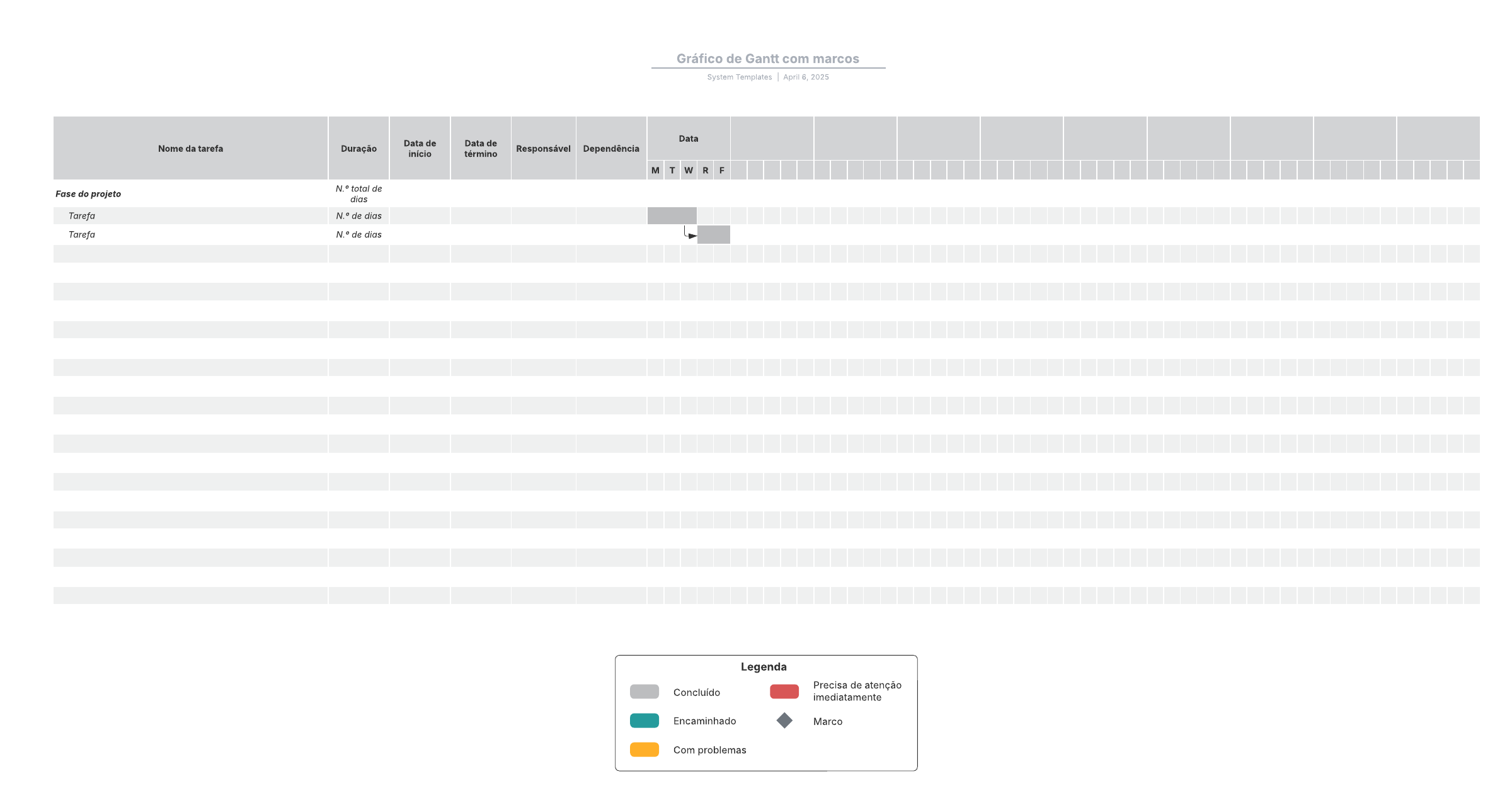The image size is (1512, 803).
Task: Click the orange Com problemas swatch
Action: point(644,749)
